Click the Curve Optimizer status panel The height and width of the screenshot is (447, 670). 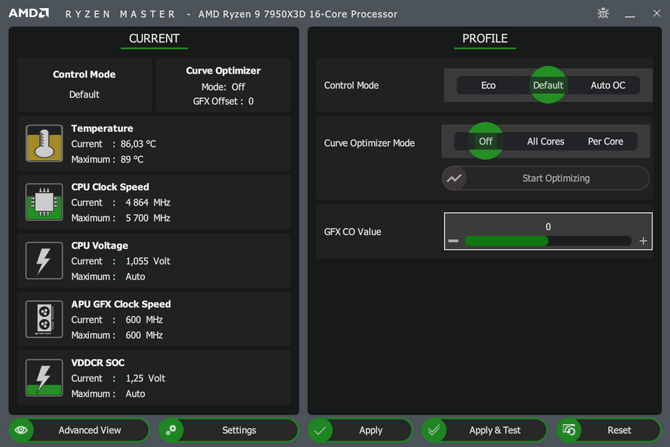223,85
